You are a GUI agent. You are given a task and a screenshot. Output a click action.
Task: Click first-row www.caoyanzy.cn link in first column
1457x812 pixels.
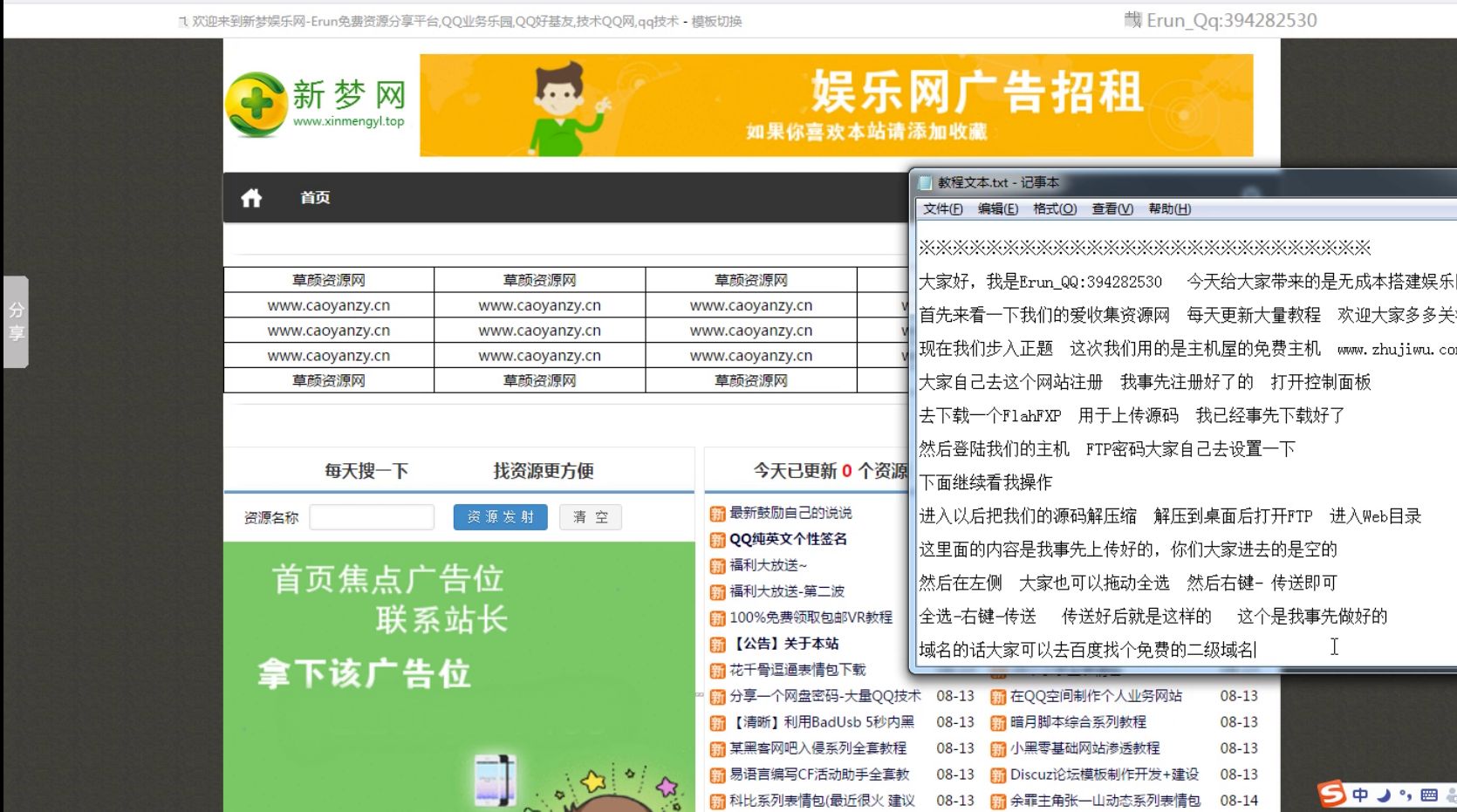329,305
